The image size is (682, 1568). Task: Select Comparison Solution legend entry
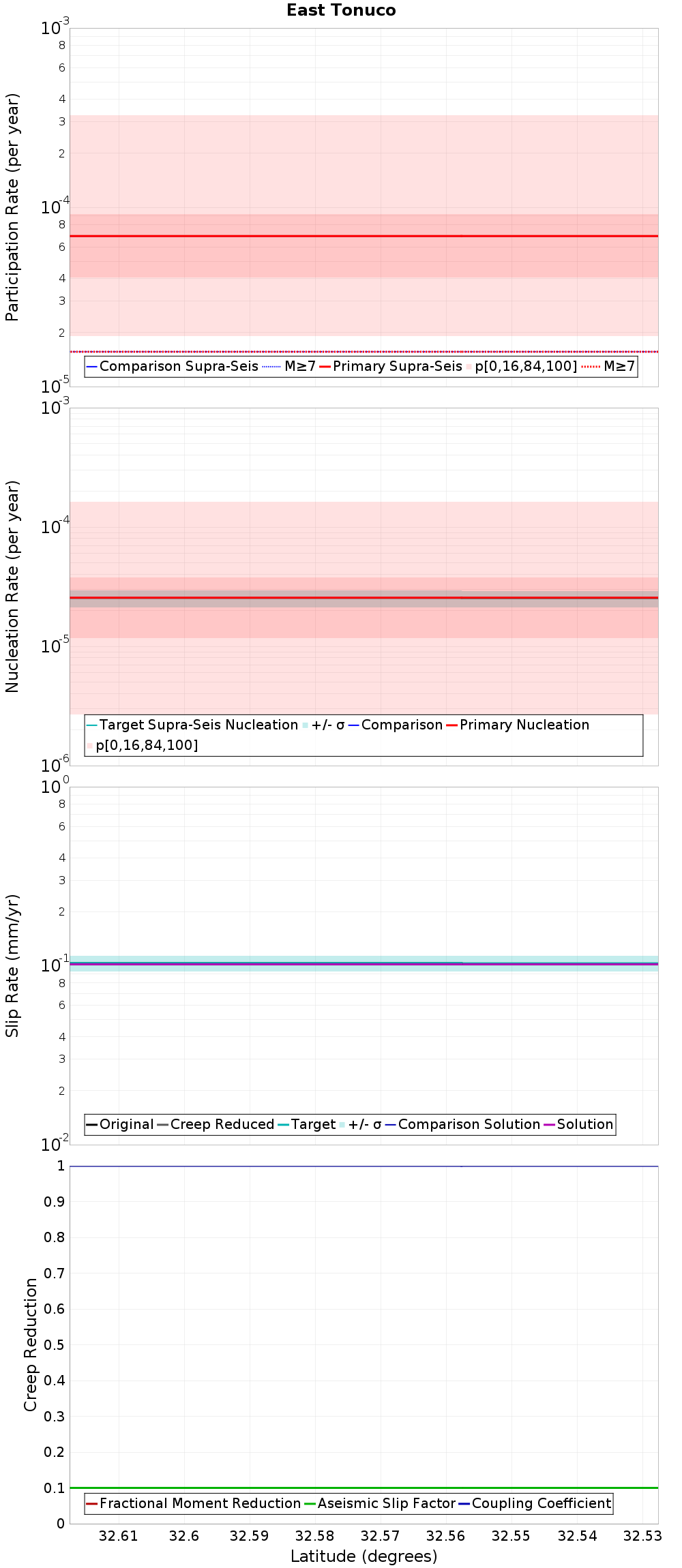[x=462, y=1124]
